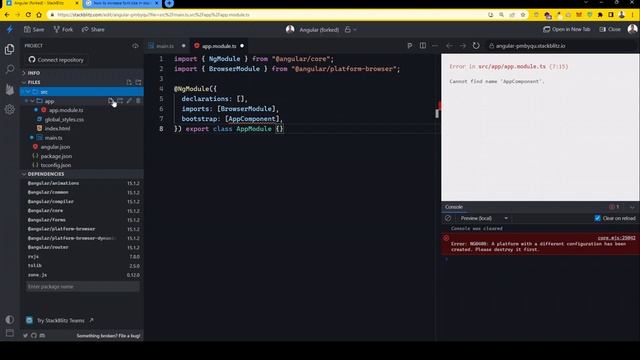Viewport: 640px width, 360px height.
Task: Open the Console tab
Action: click(x=453, y=207)
